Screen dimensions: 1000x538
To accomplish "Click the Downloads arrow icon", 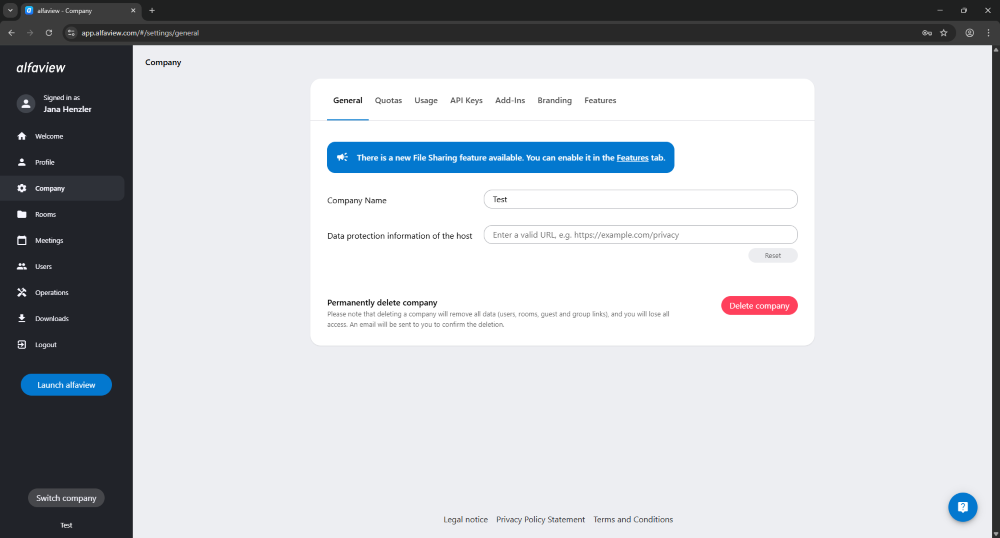I will point(22,318).
